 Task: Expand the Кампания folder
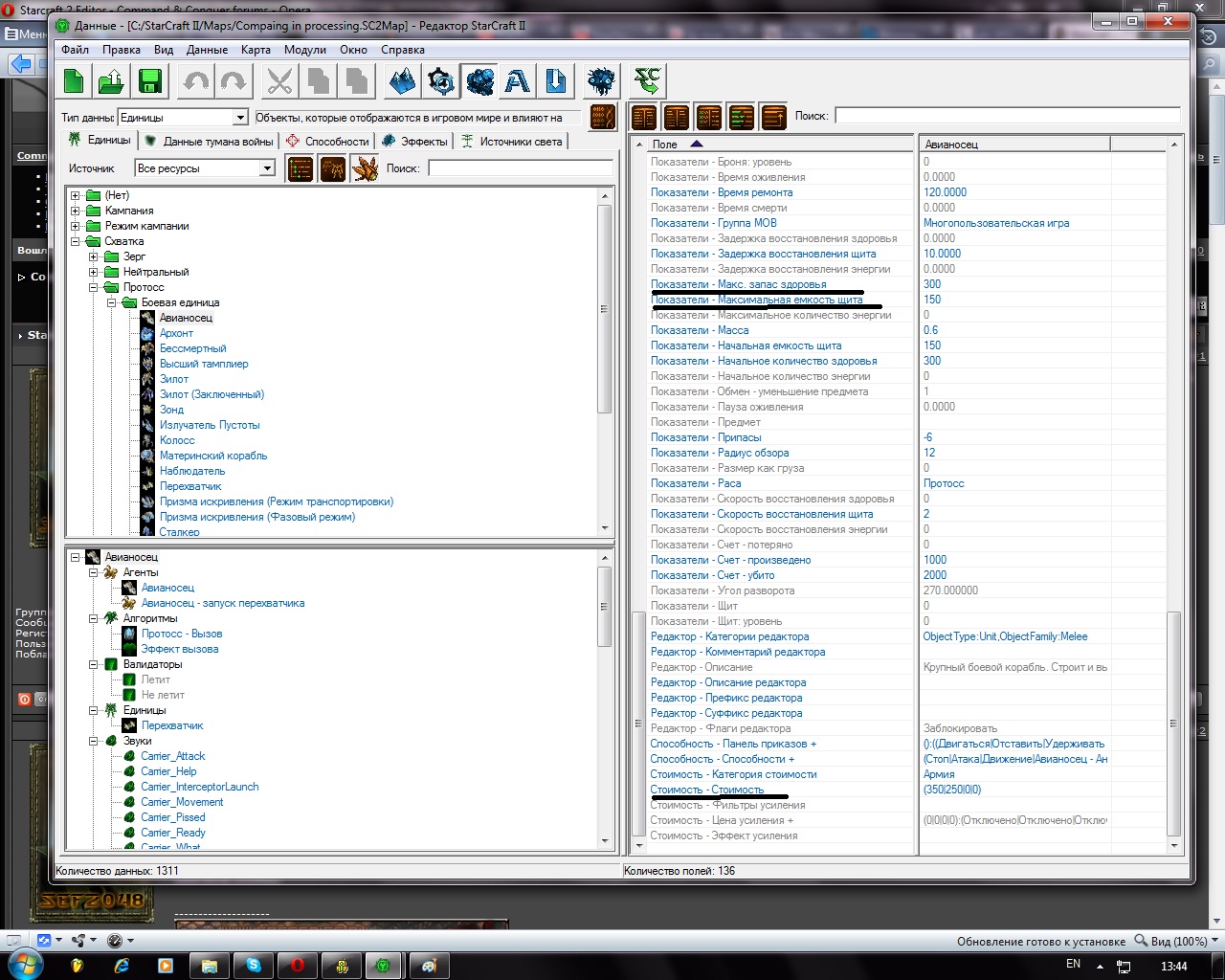click(75, 211)
